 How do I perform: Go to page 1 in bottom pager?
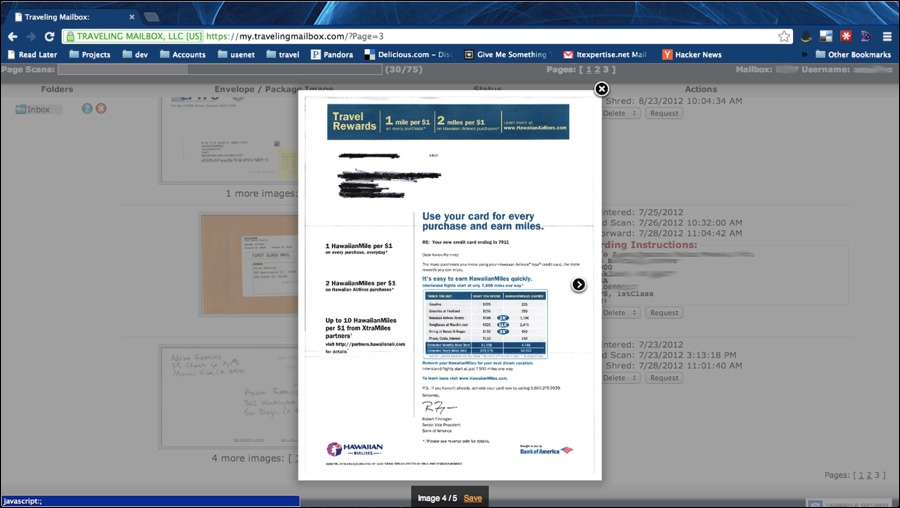[x=860, y=475]
